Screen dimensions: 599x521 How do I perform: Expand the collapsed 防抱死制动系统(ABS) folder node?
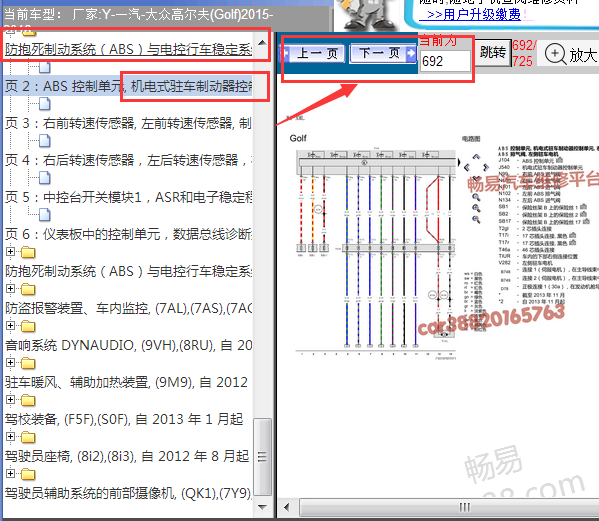tap(11, 252)
